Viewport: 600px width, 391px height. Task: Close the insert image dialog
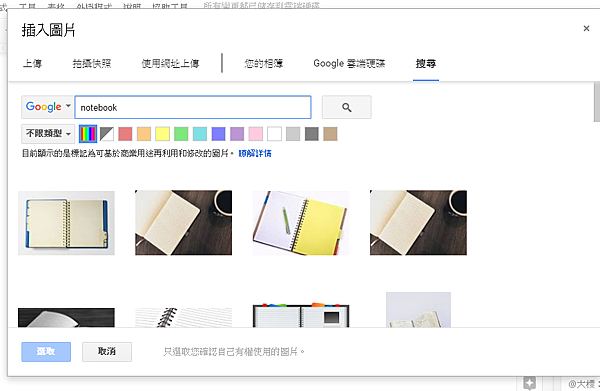(x=586, y=28)
